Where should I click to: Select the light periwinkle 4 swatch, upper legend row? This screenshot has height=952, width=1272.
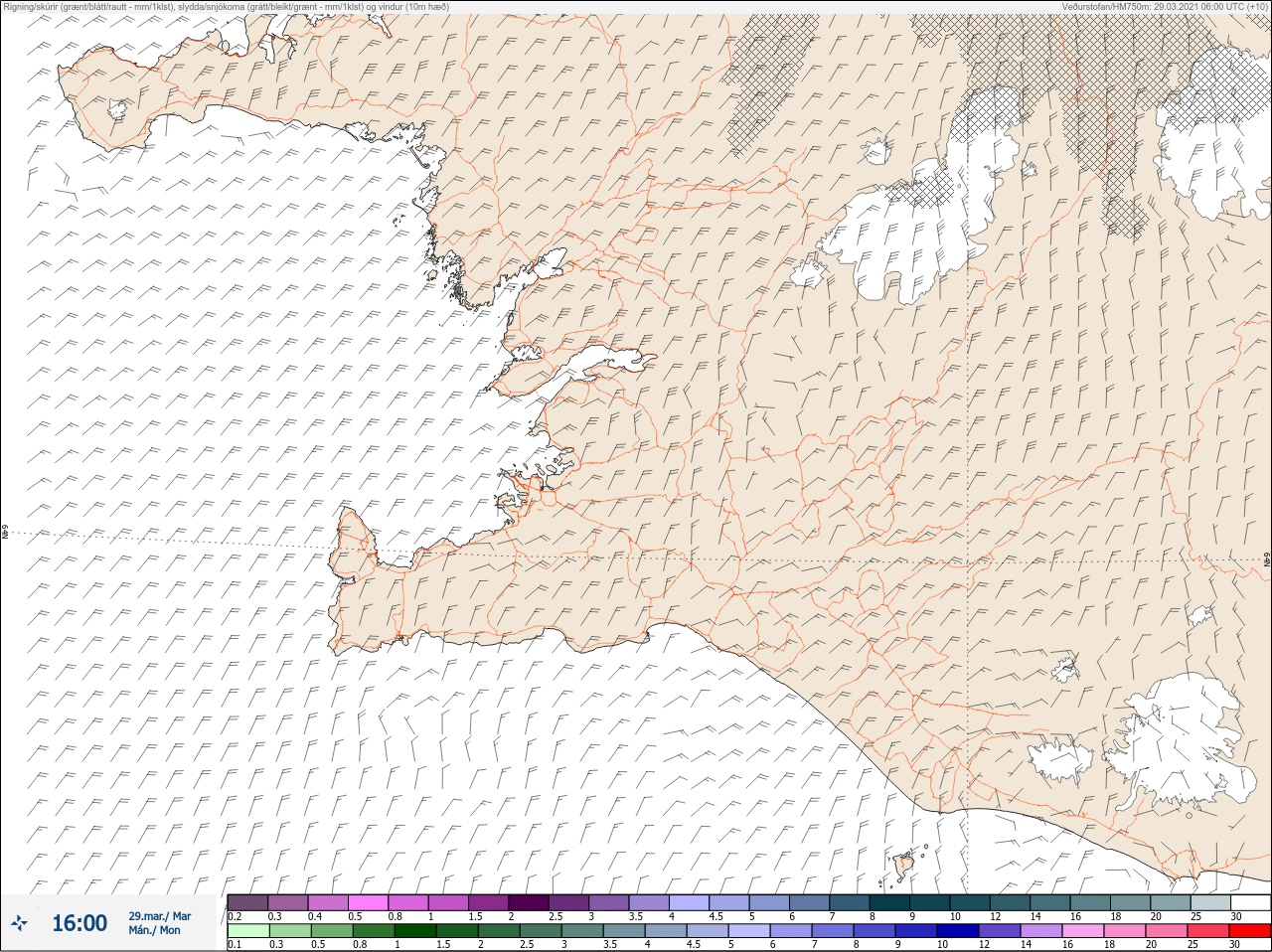690,902
